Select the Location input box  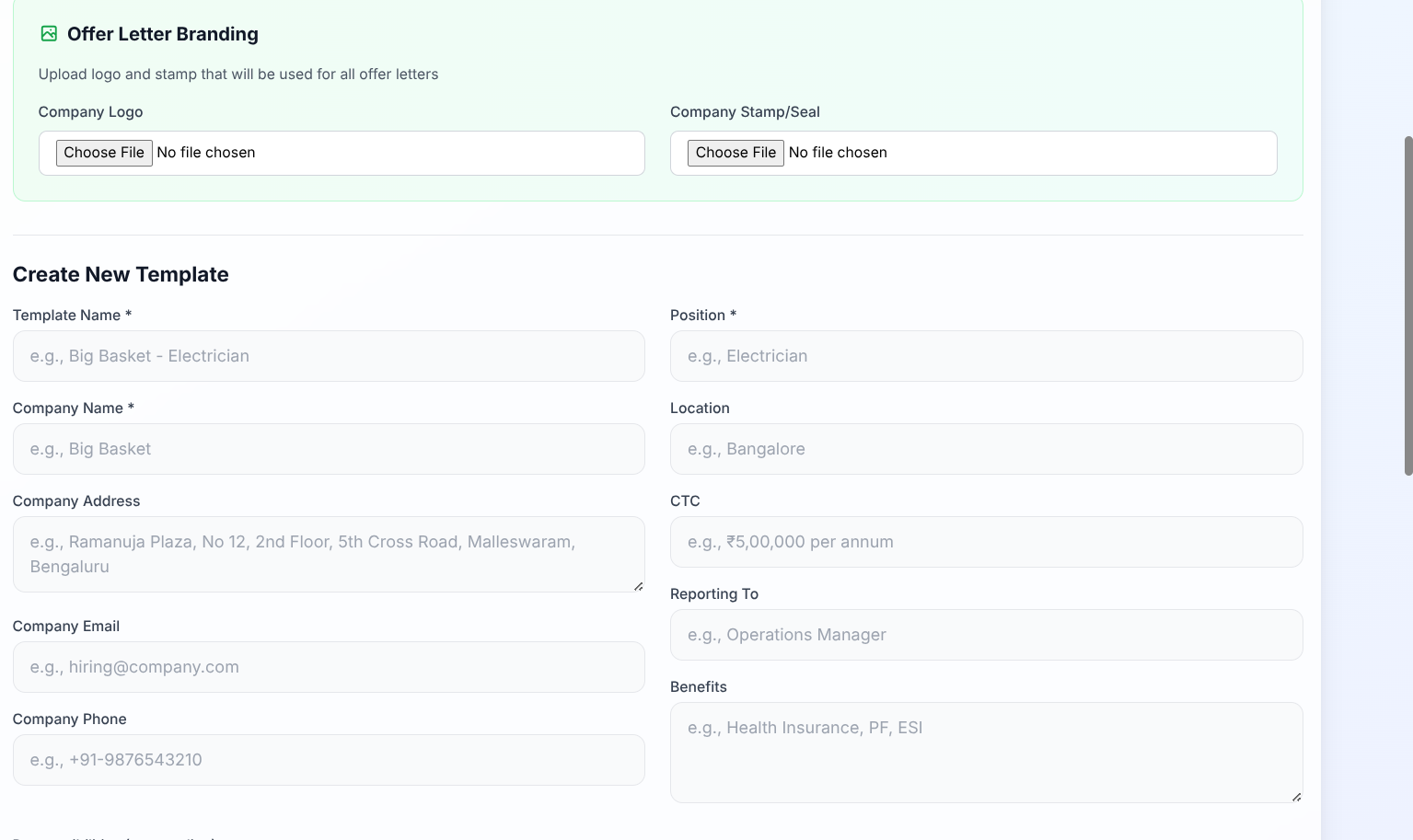pyautogui.click(x=986, y=449)
